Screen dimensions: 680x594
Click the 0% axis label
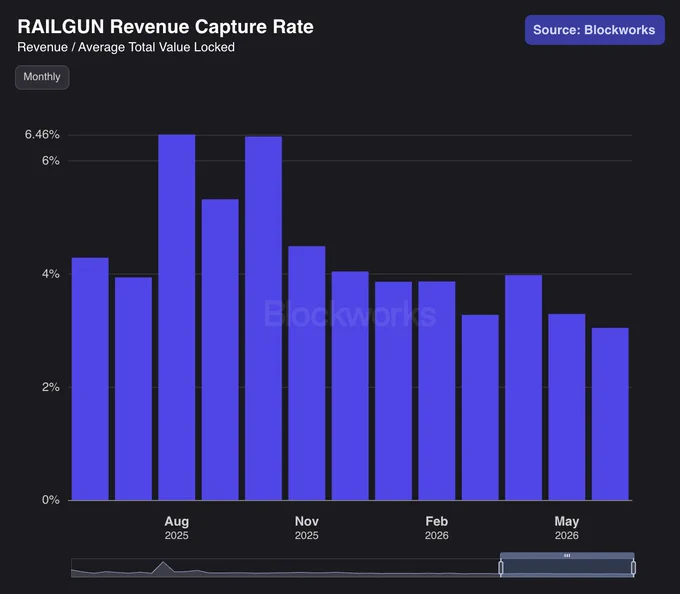click(x=51, y=500)
